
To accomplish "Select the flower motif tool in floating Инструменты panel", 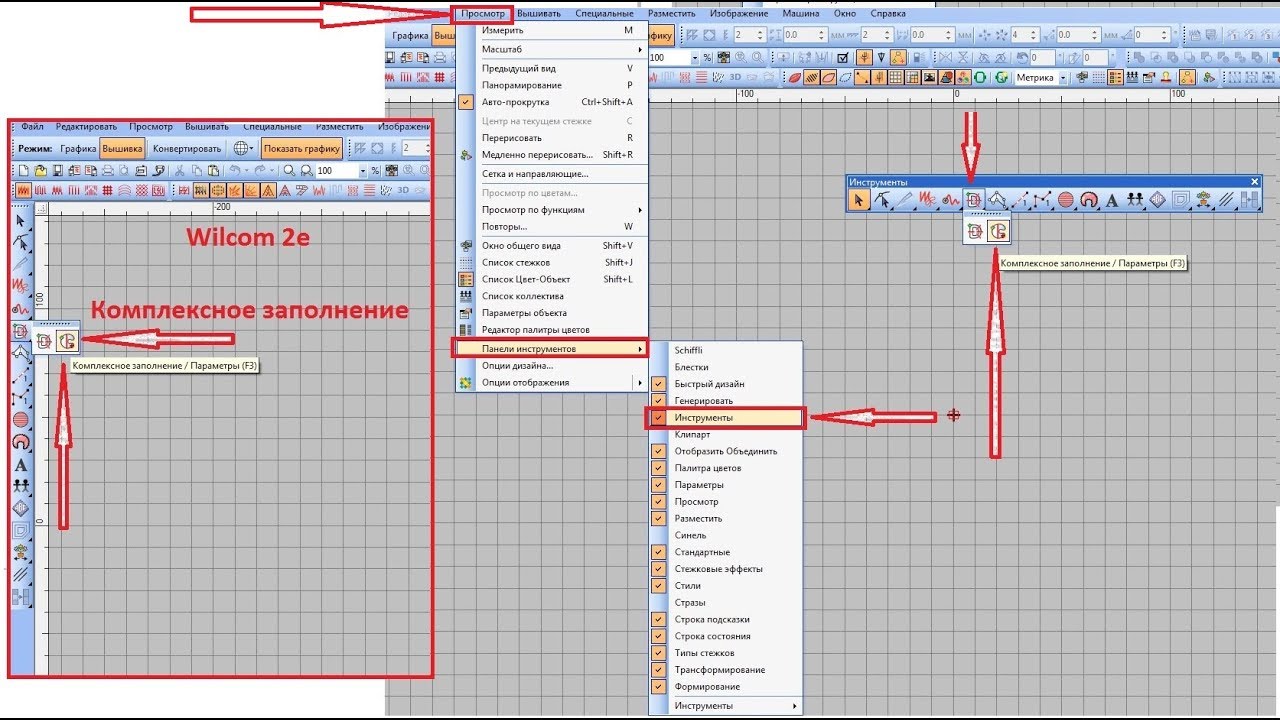I will tap(1203, 200).
